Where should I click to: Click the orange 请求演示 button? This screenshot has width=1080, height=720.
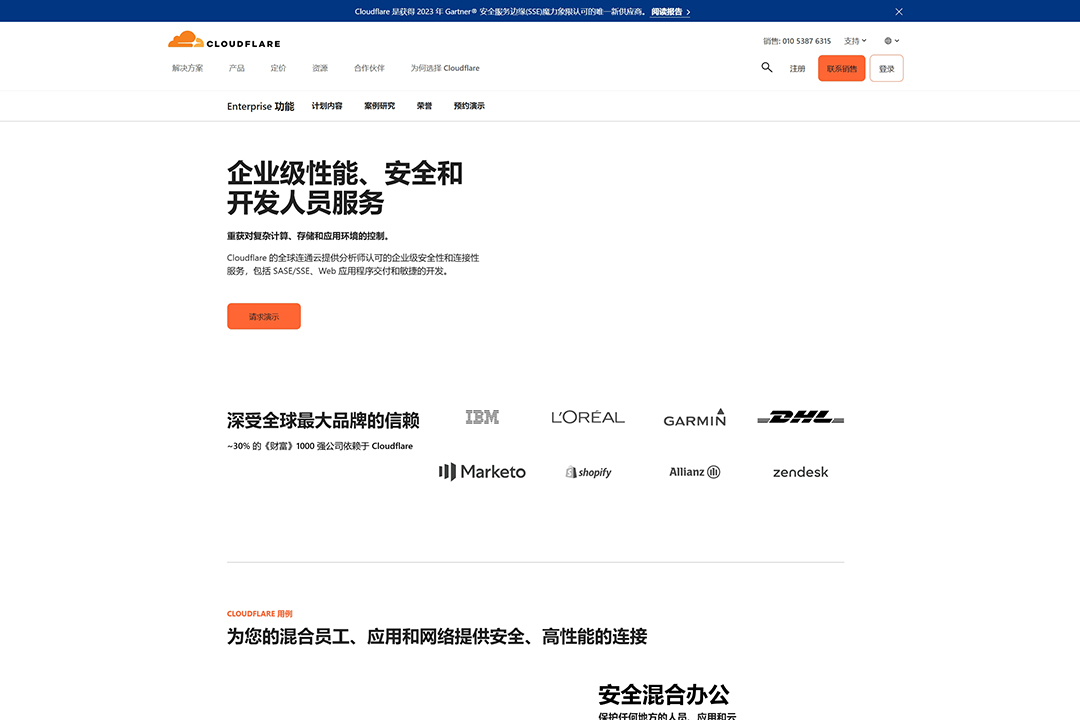pyautogui.click(x=264, y=316)
